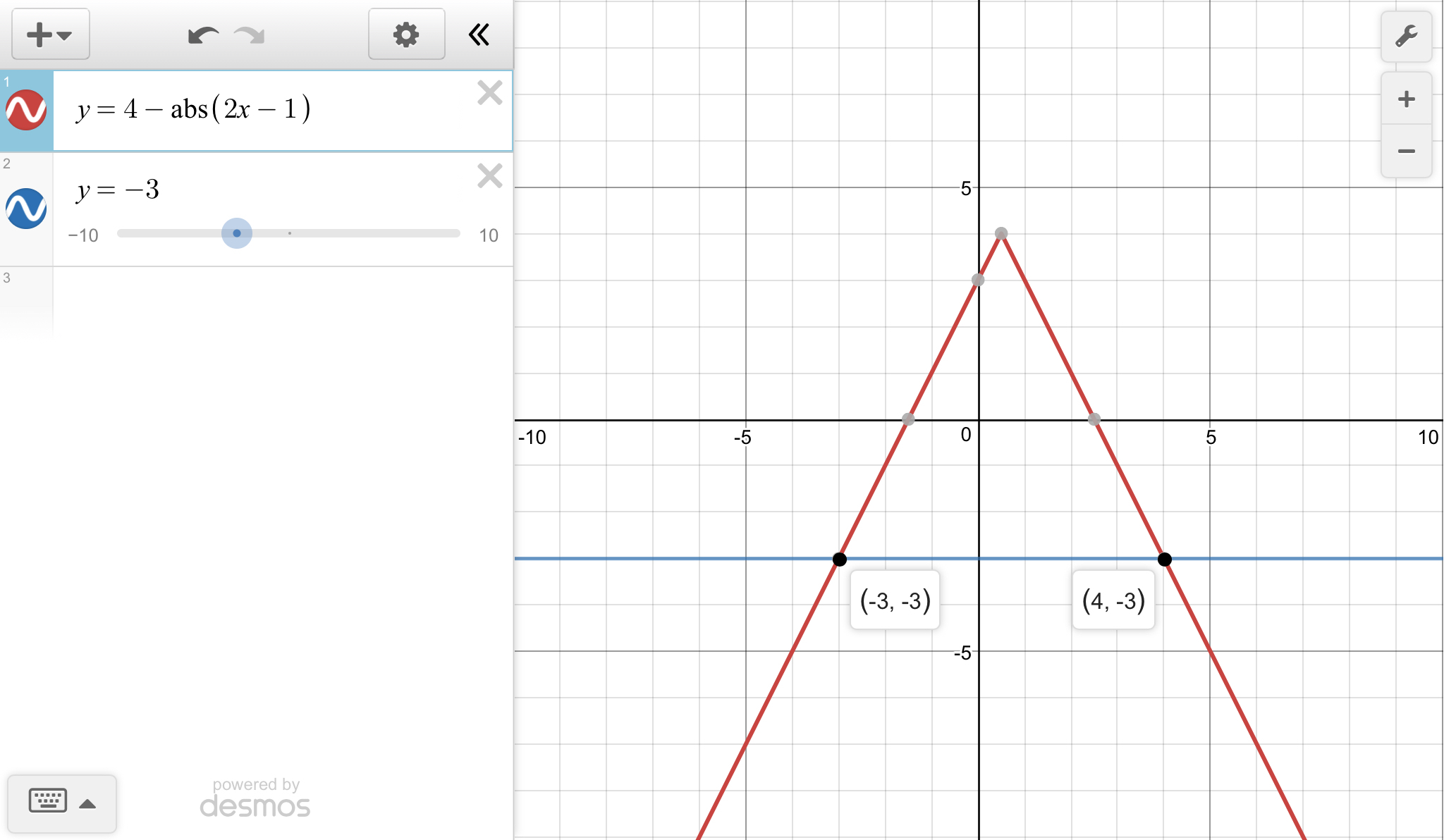Image resolution: width=1444 pixels, height=840 pixels.
Task: Click the redo arrow
Action: point(250,35)
